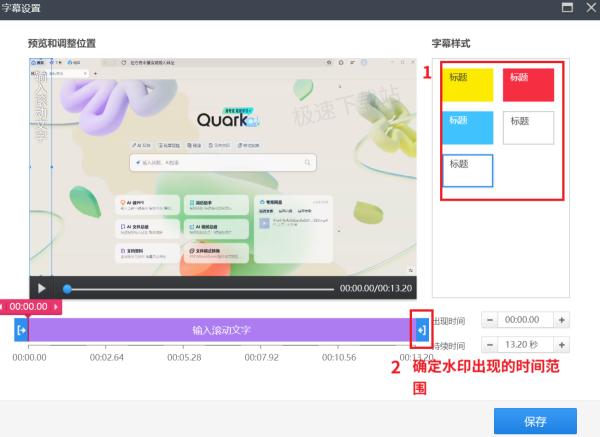Maximize the 字幕设置 window
600x437 pixels.
567,7
